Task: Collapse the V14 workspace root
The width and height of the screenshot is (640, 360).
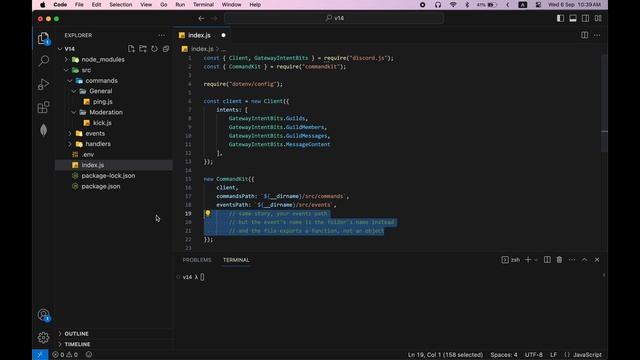Action: 60,49
